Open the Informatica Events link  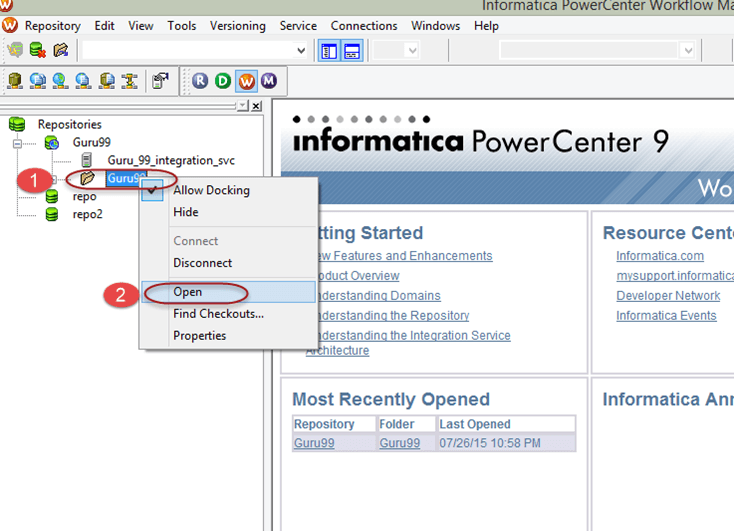[x=666, y=316]
